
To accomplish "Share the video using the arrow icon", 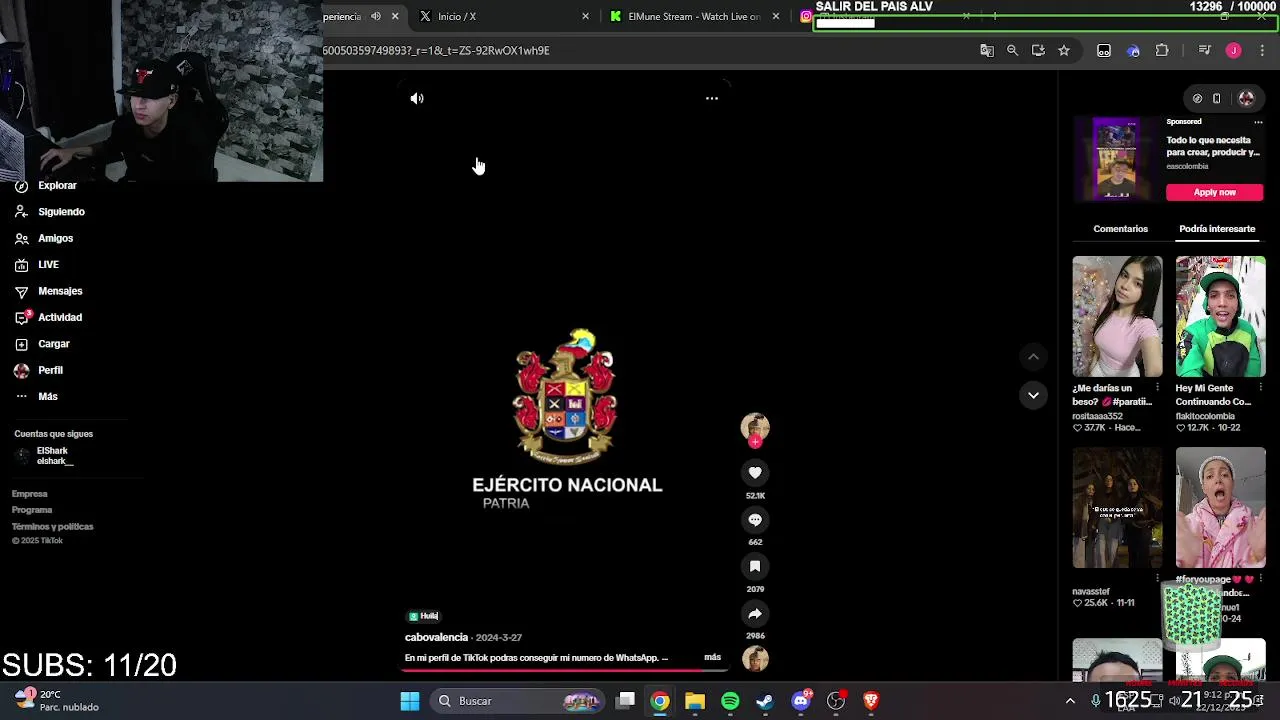I will click(755, 613).
